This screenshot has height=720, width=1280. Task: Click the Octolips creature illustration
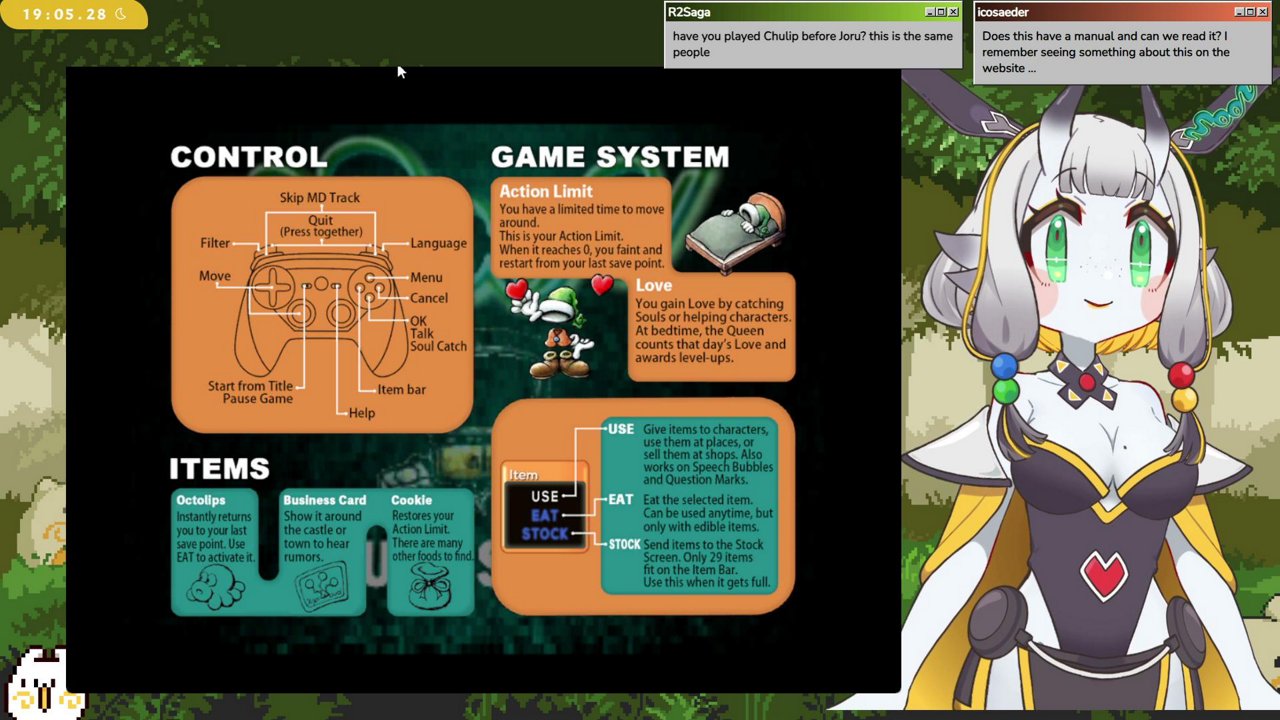tap(215, 585)
